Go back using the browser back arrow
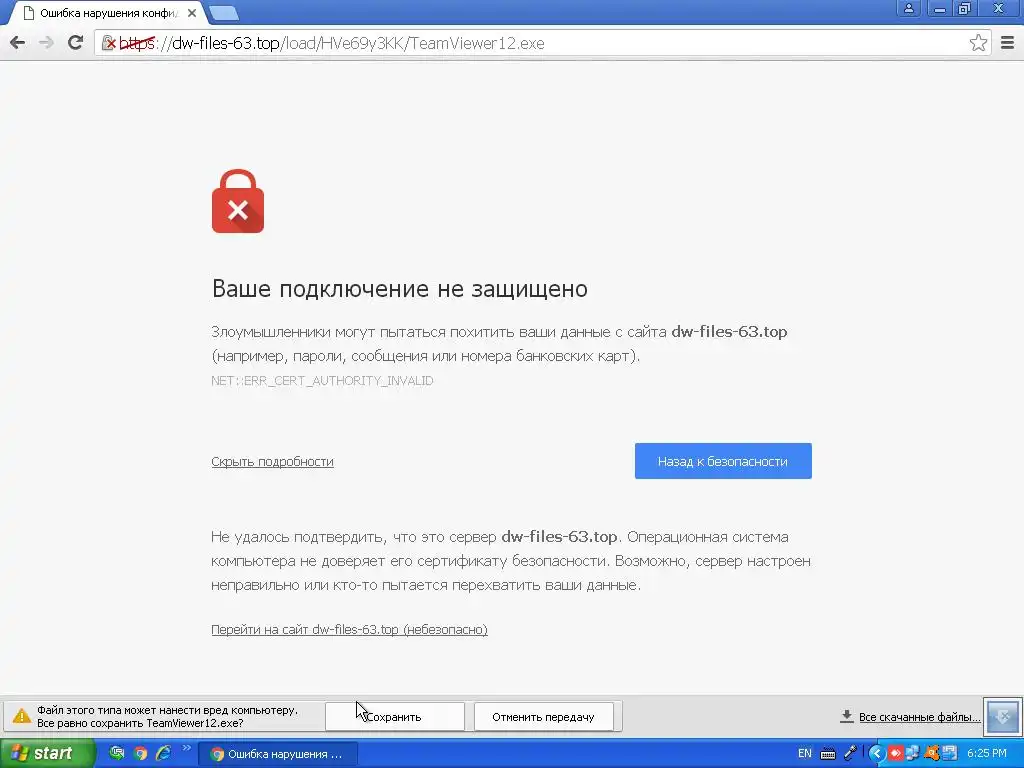The height and width of the screenshot is (768, 1024). 18,43
